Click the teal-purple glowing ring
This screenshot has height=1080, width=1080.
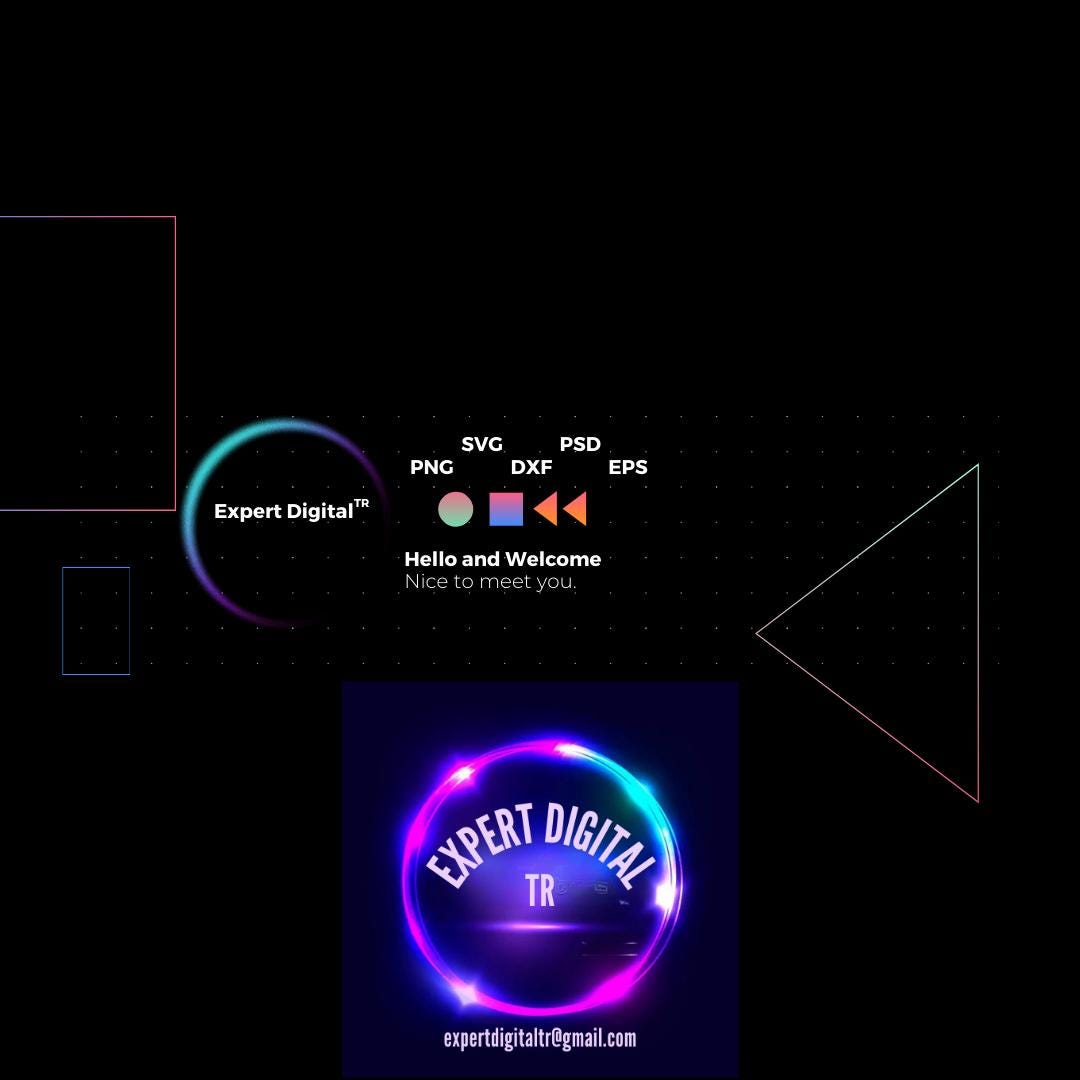click(285, 522)
